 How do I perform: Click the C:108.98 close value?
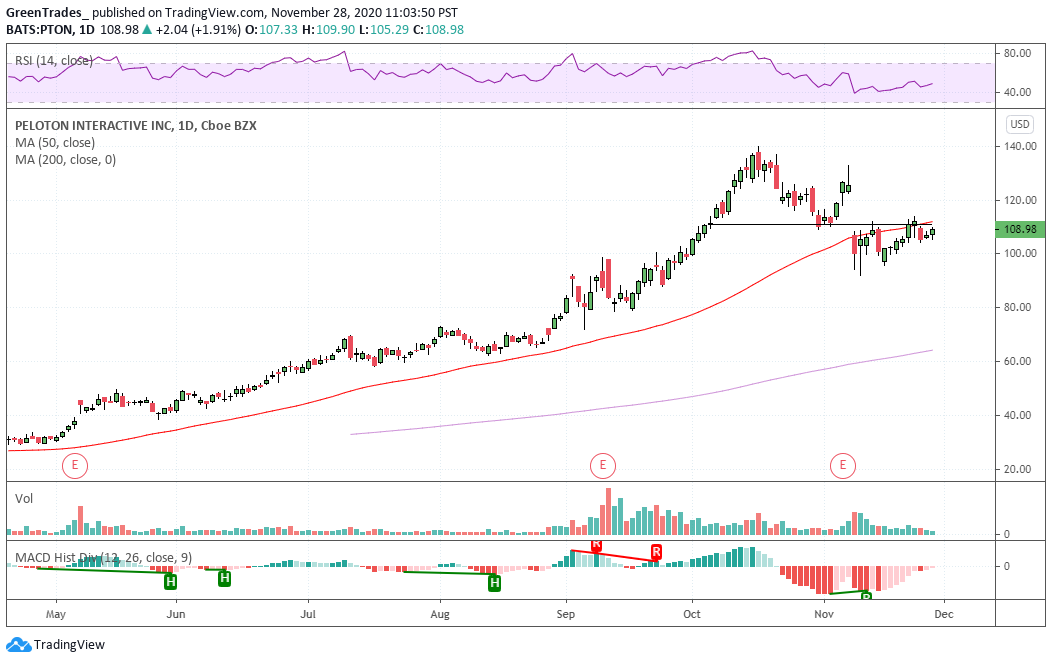438,30
